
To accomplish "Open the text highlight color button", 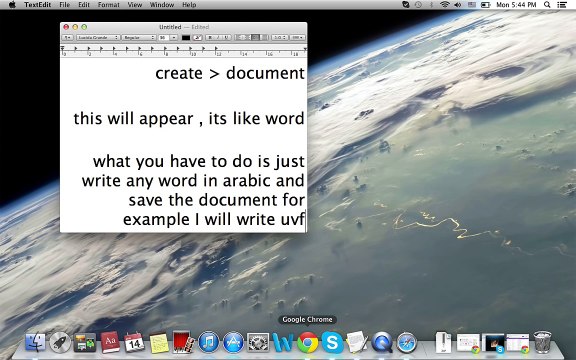I will pos(197,37).
